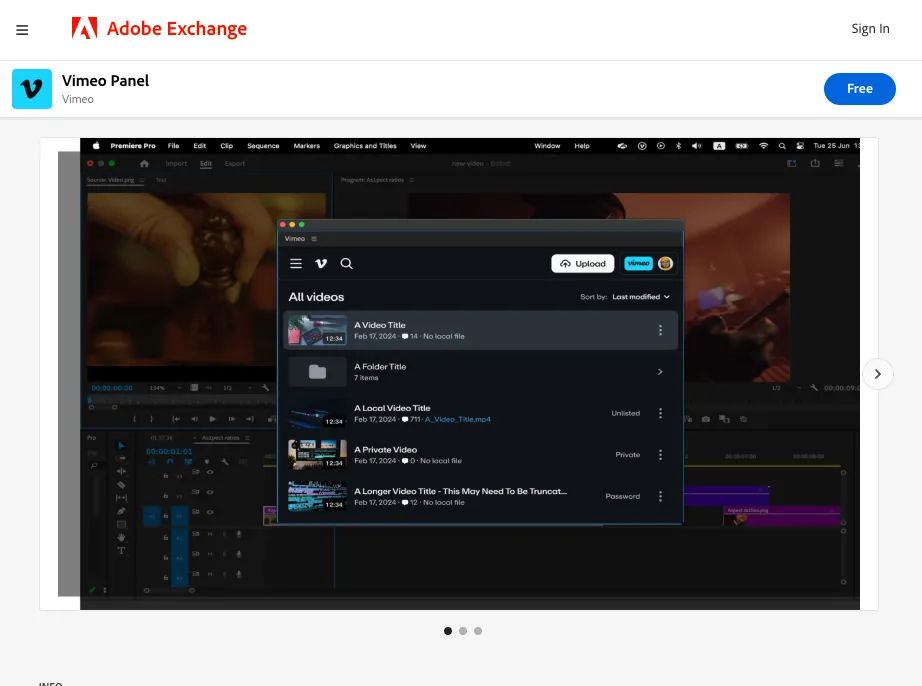The width and height of the screenshot is (922, 686).
Task: Click the Password status label
Action: coord(622,496)
